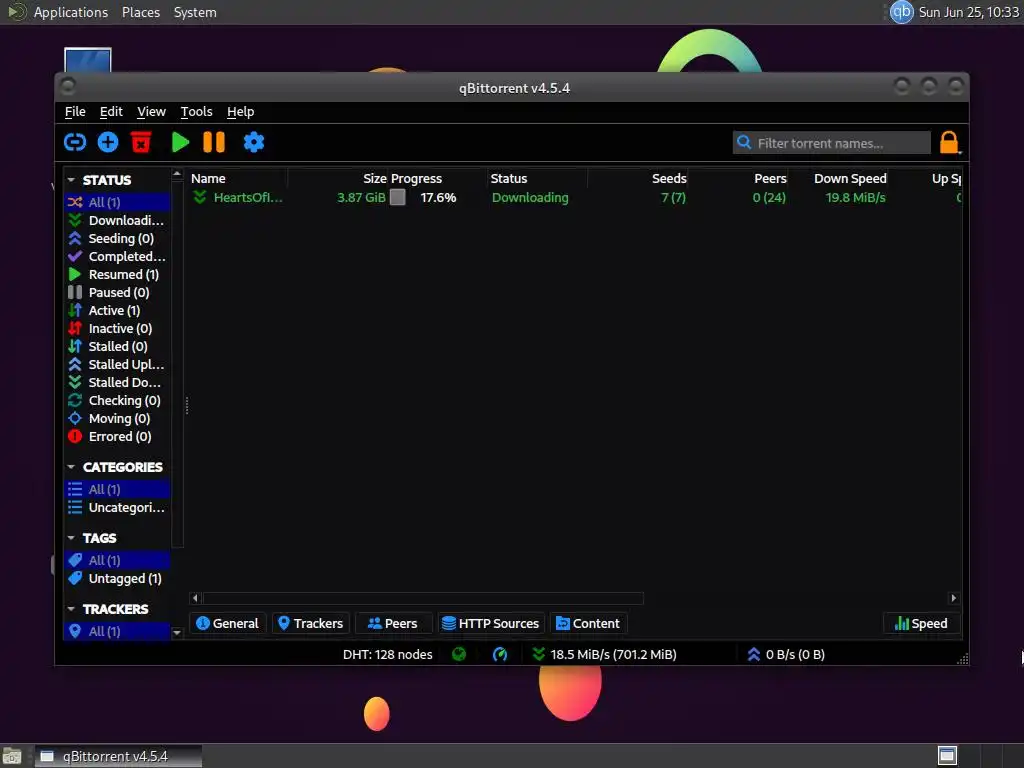Select Stalled (0) filter
The image size is (1024, 768).
118,346
